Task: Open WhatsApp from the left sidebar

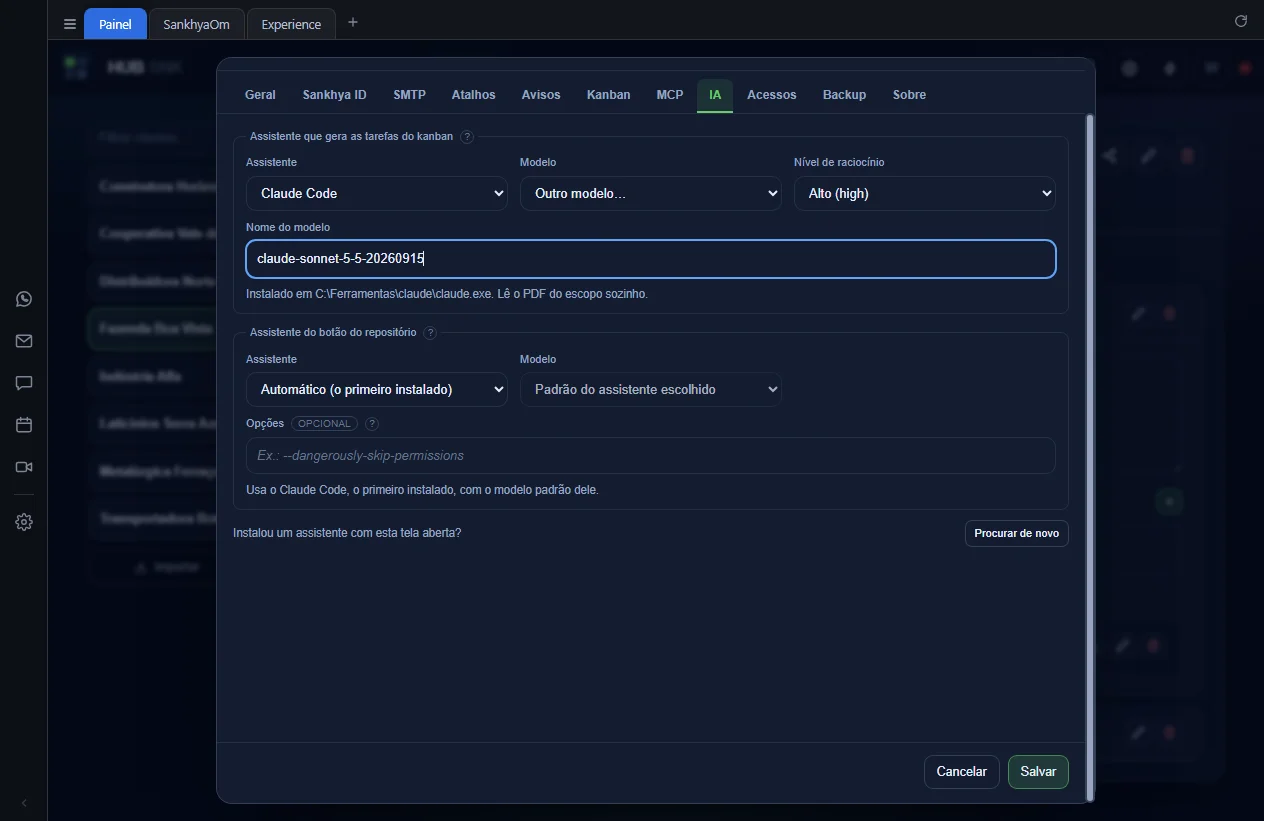Action: (x=24, y=299)
